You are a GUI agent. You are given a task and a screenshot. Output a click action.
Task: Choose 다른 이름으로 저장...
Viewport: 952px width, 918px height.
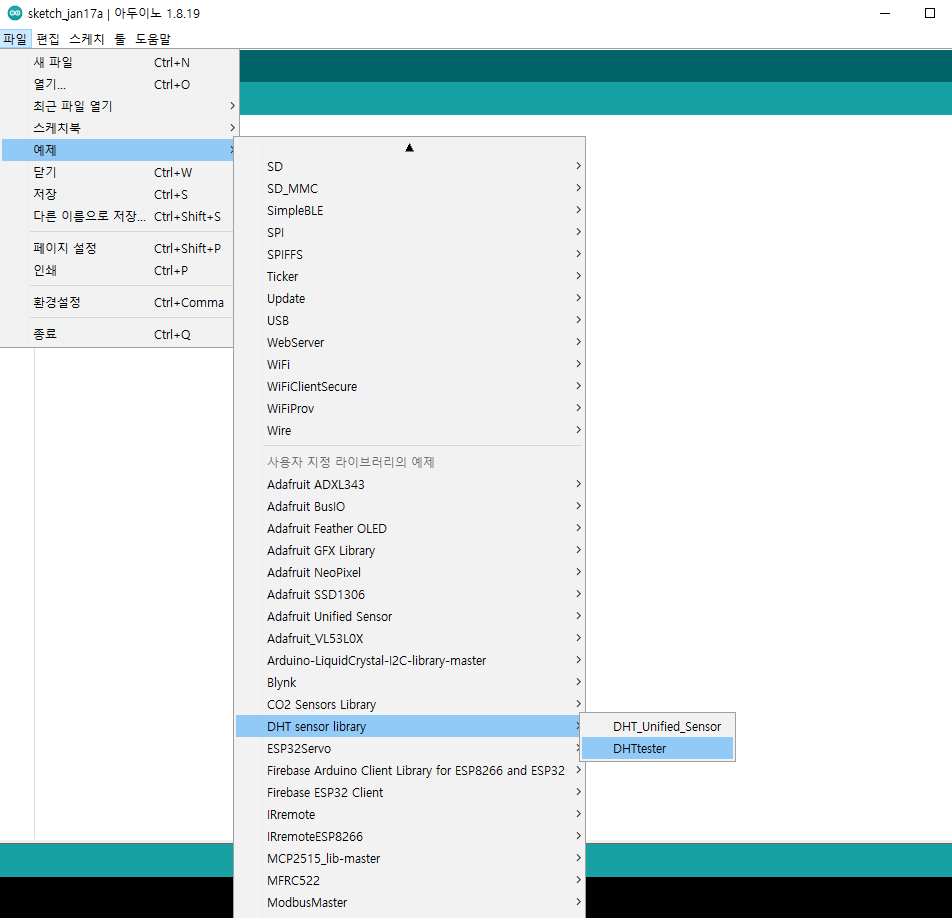pyautogui.click(x=119, y=216)
